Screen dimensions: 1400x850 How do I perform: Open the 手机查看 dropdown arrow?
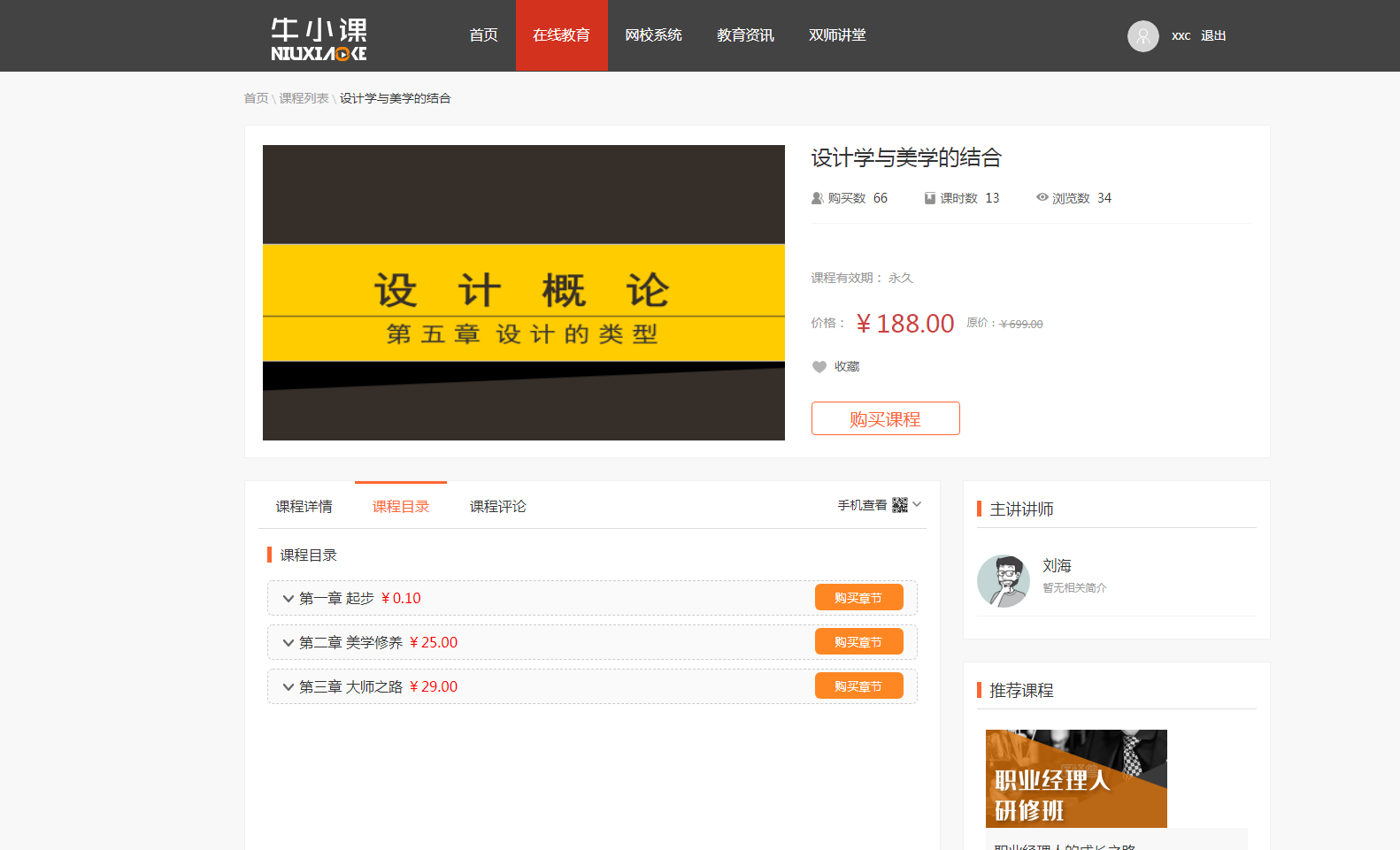917,504
